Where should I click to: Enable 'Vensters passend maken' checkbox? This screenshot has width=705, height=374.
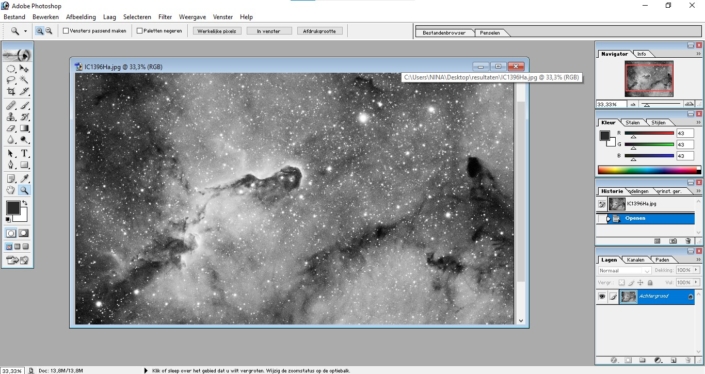point(66,31)
